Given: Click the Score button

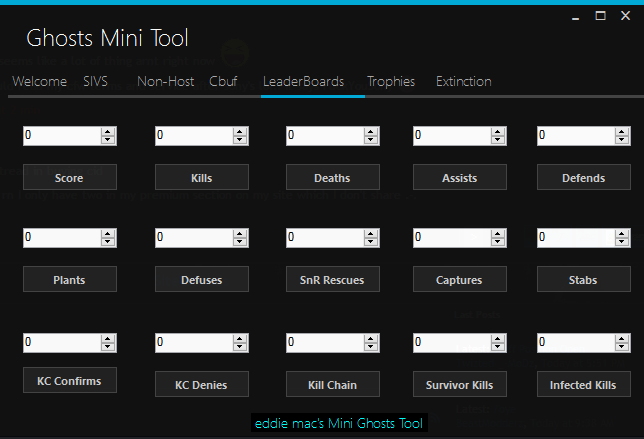Looking at the screenshot, I should (70, 177).
